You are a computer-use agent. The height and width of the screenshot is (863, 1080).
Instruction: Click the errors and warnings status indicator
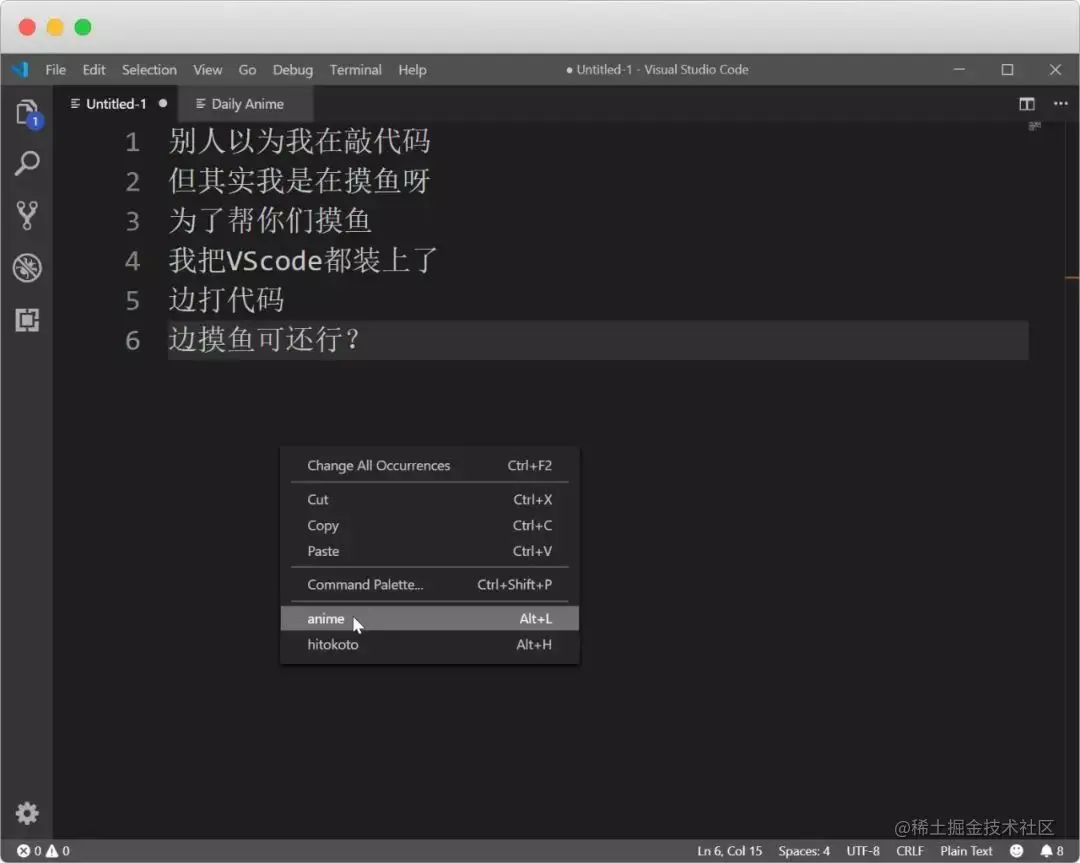(x=43, y=851)
